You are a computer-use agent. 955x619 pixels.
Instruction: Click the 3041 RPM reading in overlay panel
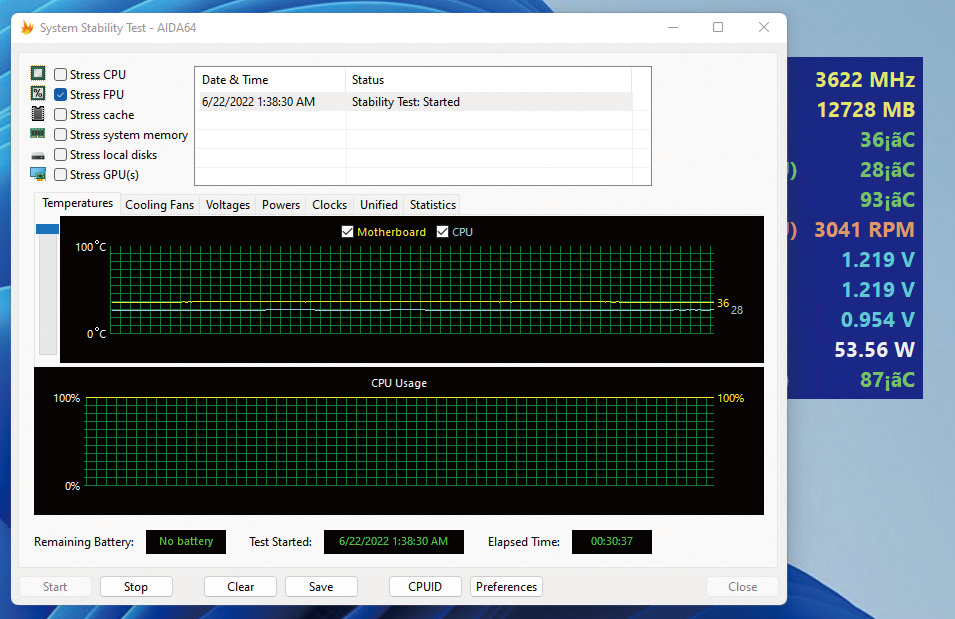point(864,230)
